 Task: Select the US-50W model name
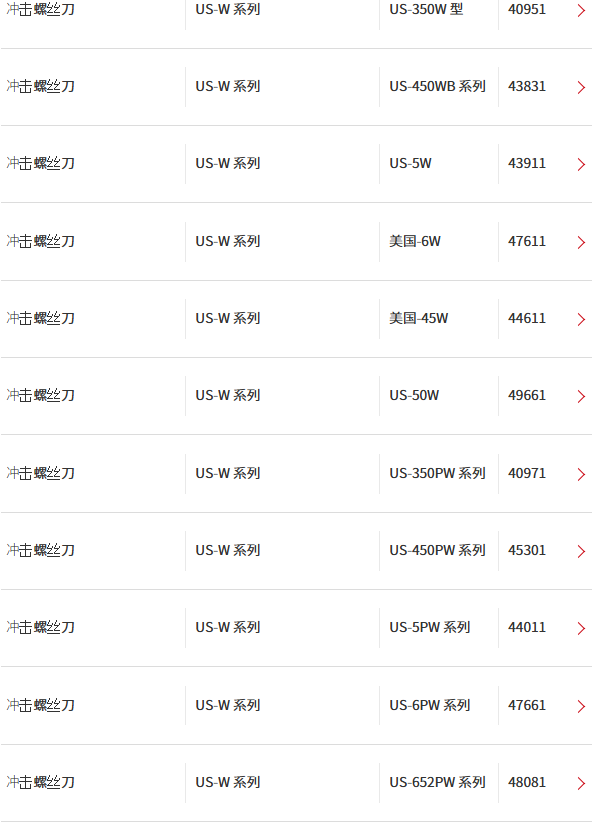click(x=414, y=395)
